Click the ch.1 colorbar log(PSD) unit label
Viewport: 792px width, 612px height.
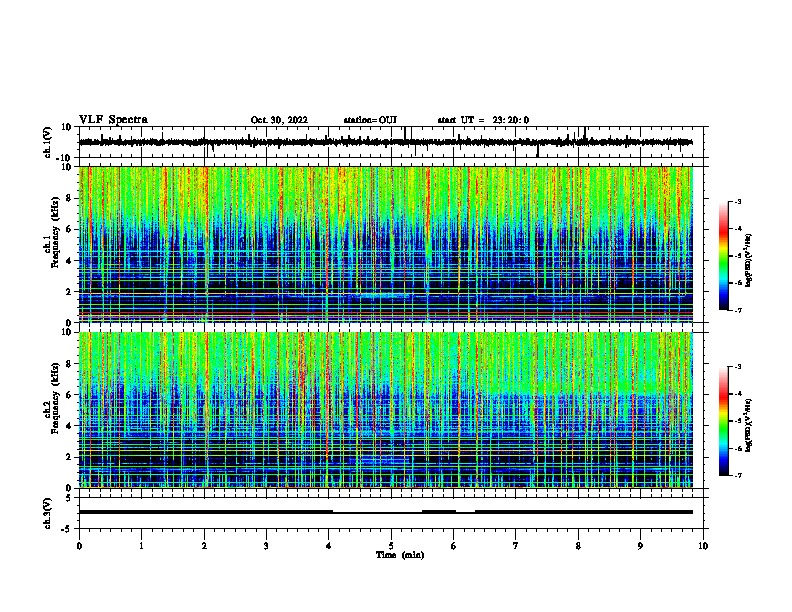(748, 261)
